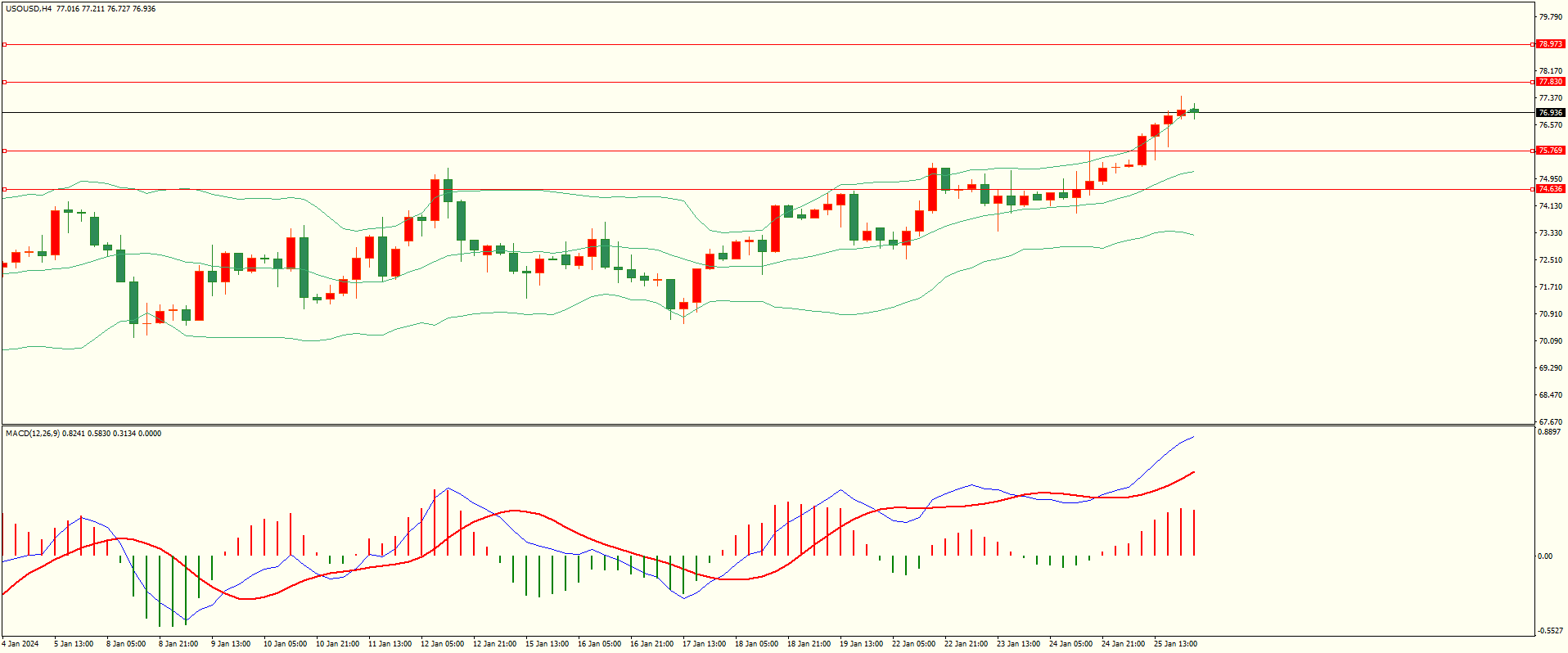The image size is (1568, 653).
Task: Click the 75.769 red price tag
Action: 1550,151
